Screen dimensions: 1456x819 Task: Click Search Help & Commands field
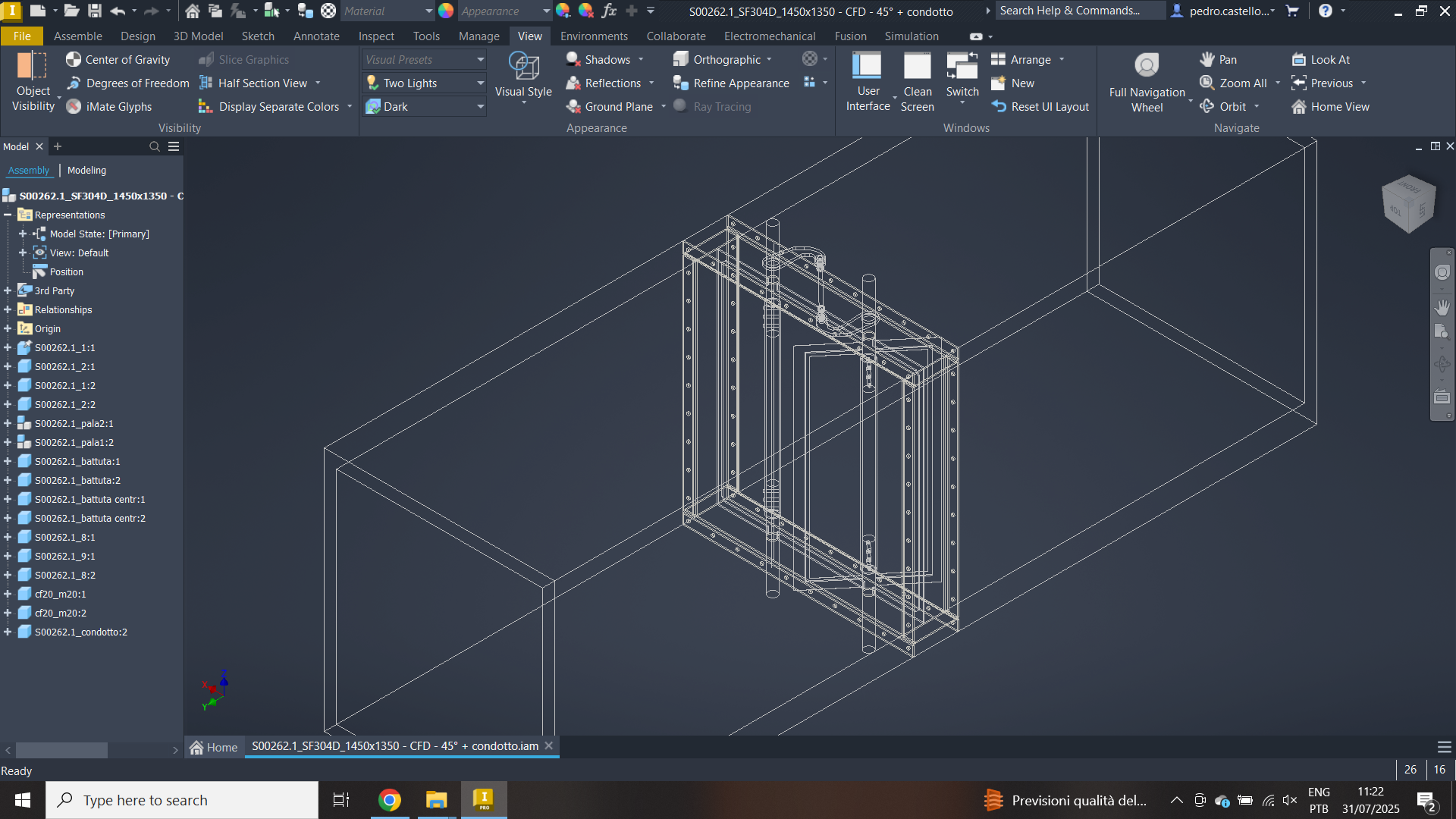(1080, 11)
